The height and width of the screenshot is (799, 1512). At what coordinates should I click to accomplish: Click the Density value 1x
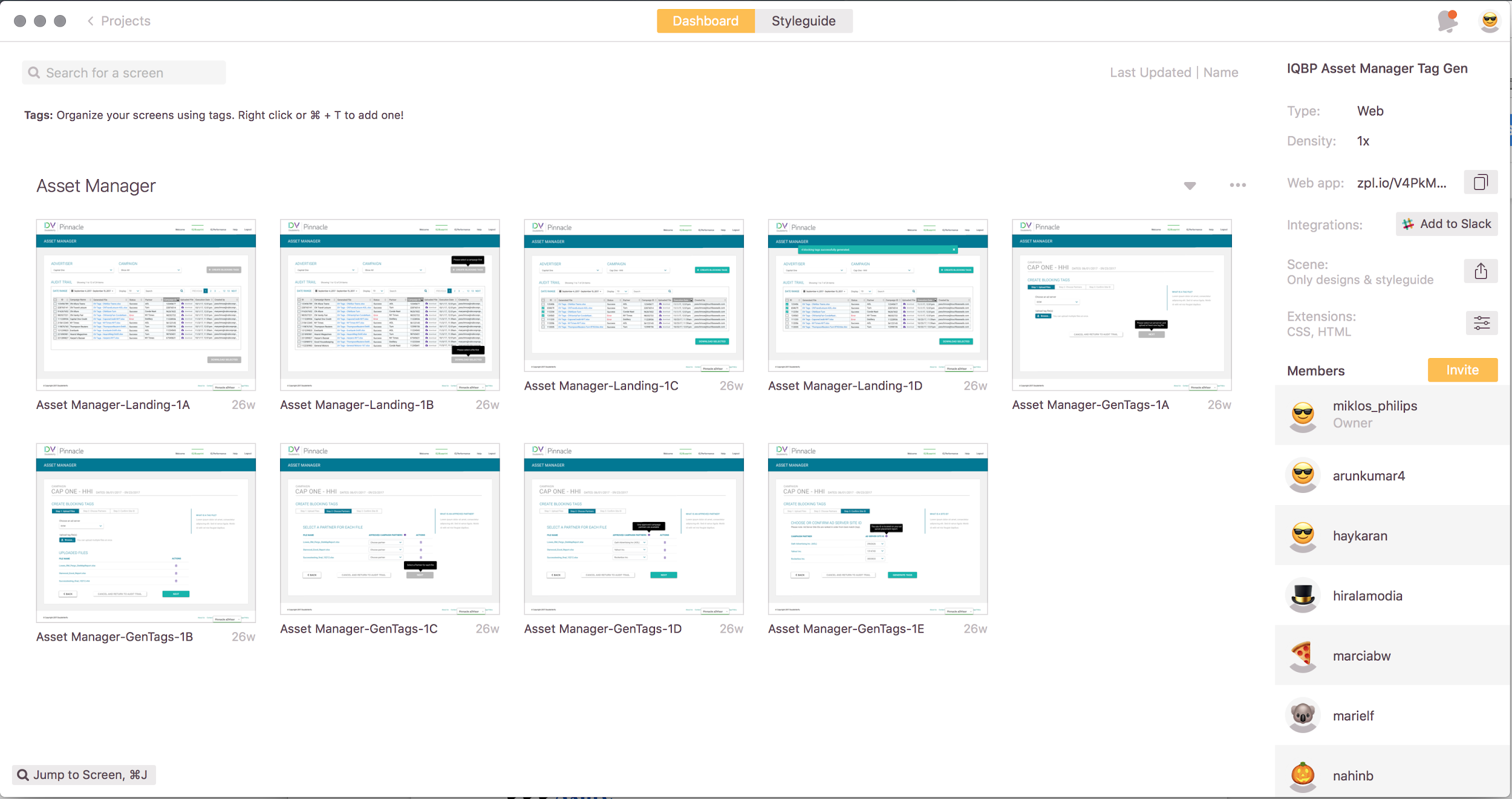tap(1363, 141)
